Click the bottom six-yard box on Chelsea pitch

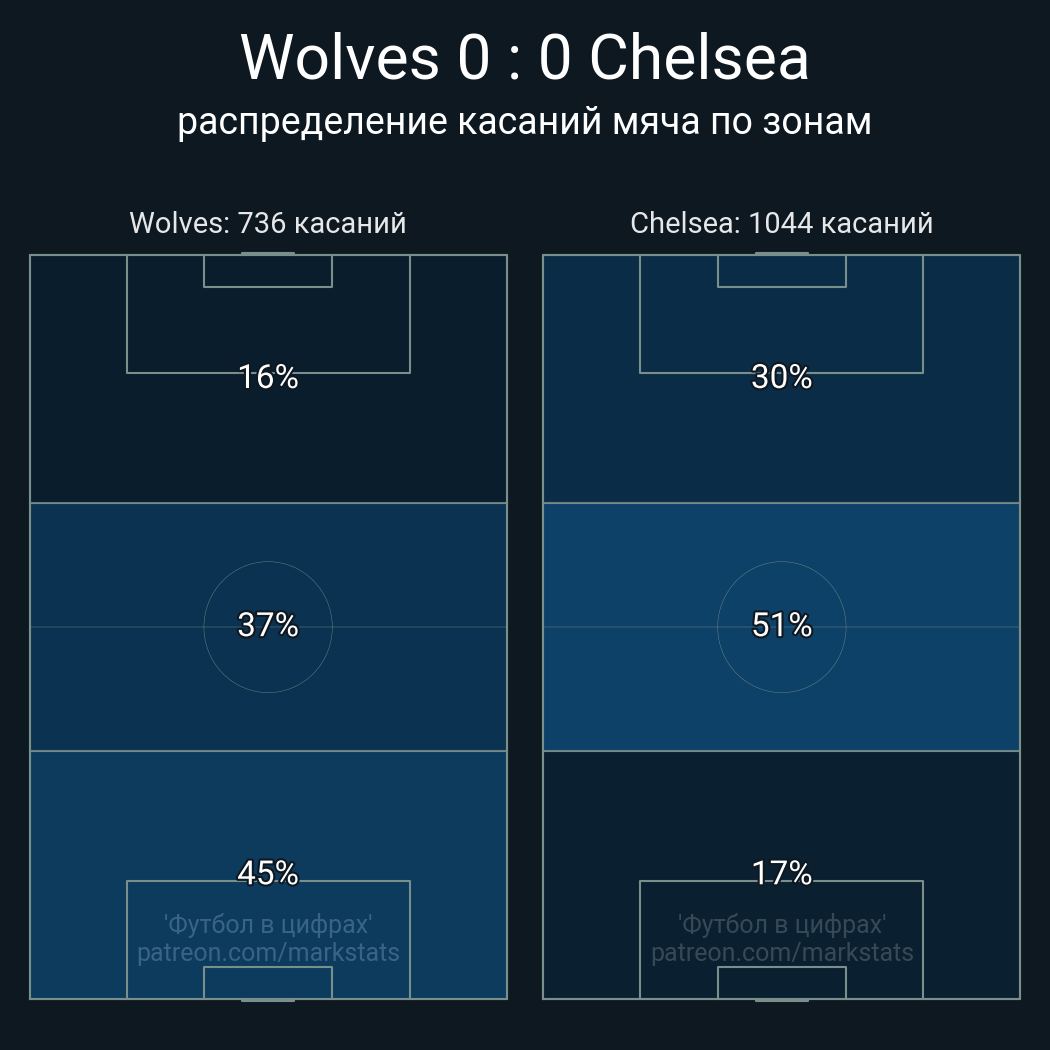pyautogui.click(x=782, y=982)
